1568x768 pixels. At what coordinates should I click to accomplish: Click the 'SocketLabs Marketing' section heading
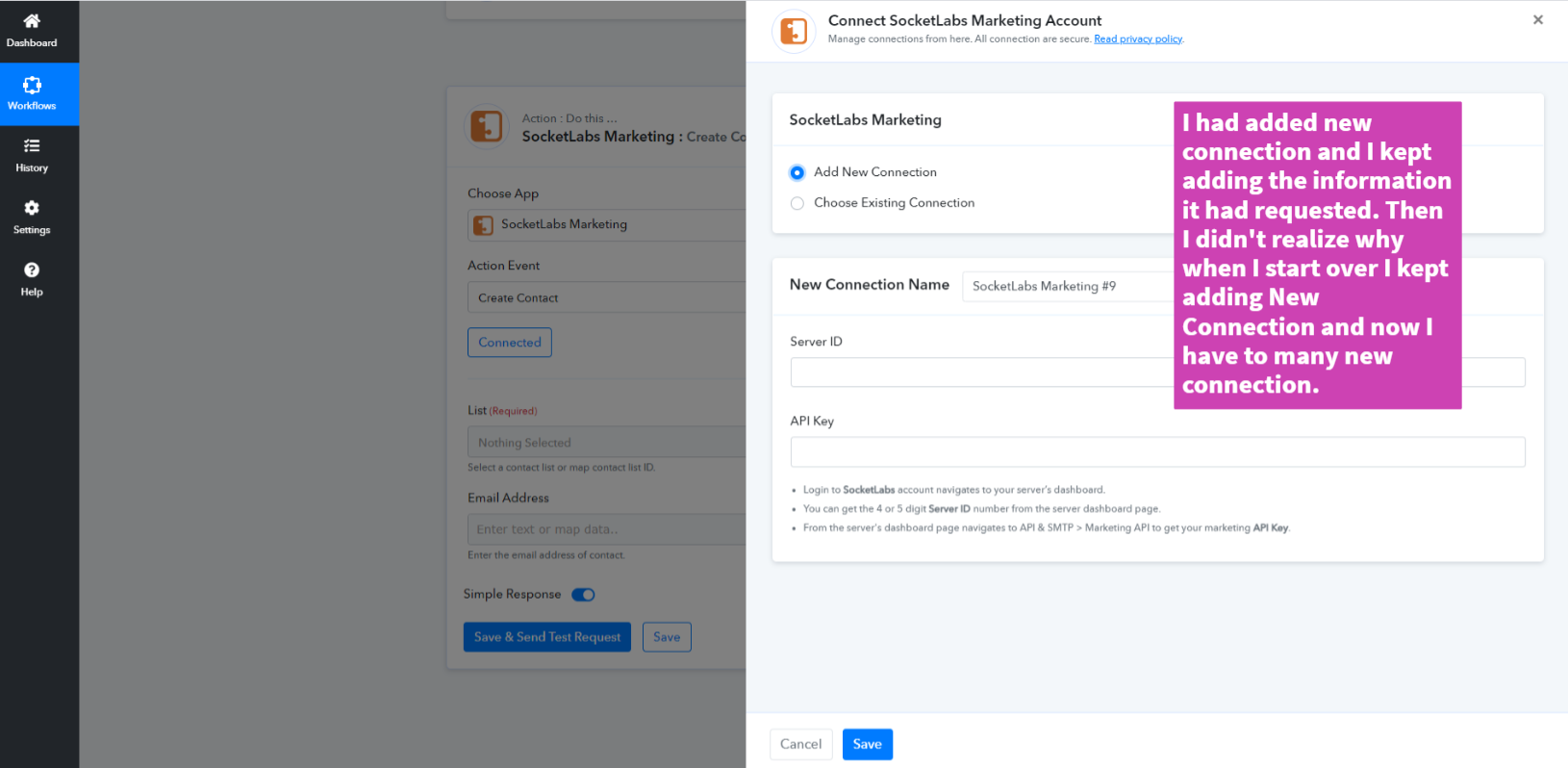[x=866, y=120]
